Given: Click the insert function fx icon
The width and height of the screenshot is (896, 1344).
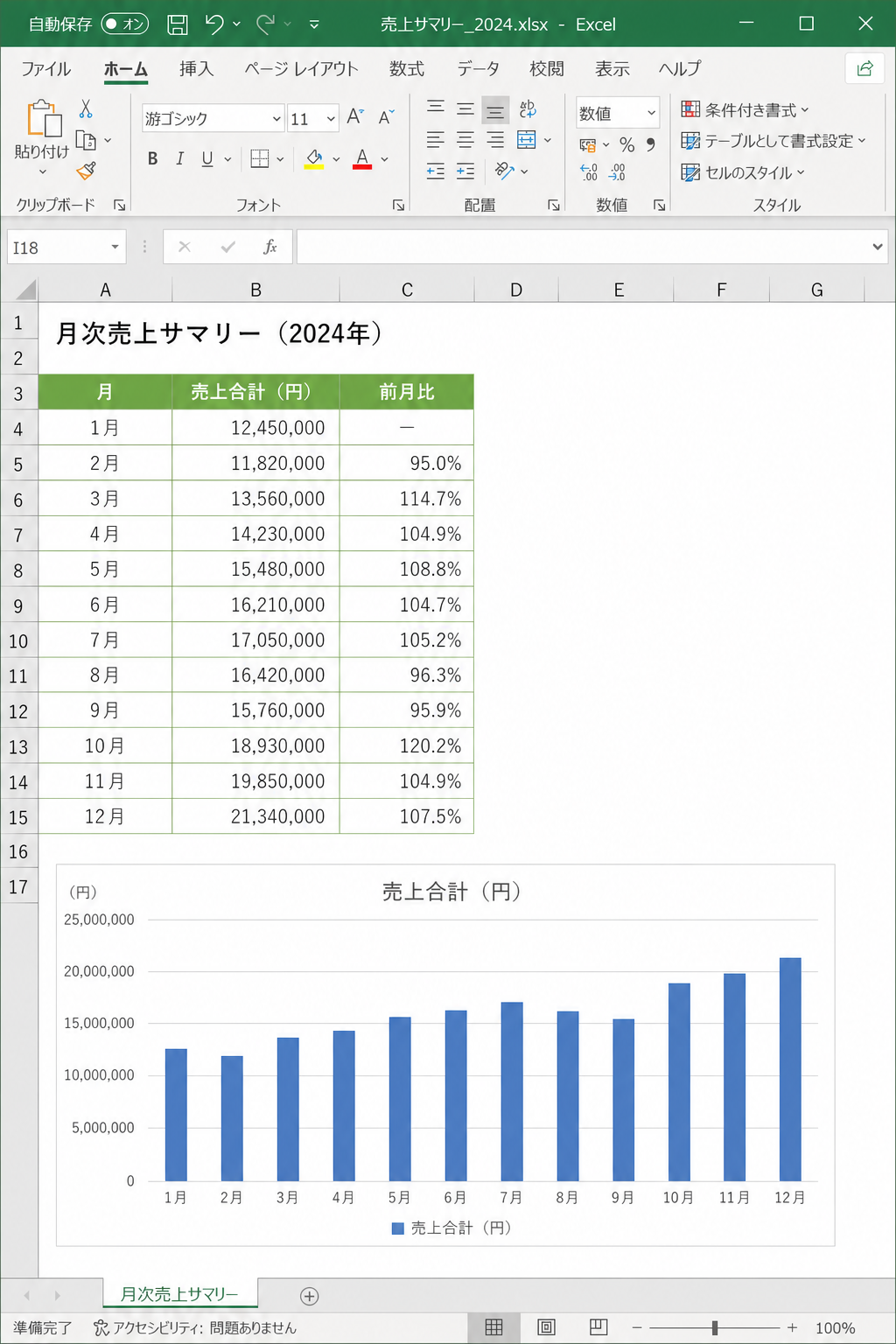Looking at the screenshot, I should (270, 248).
